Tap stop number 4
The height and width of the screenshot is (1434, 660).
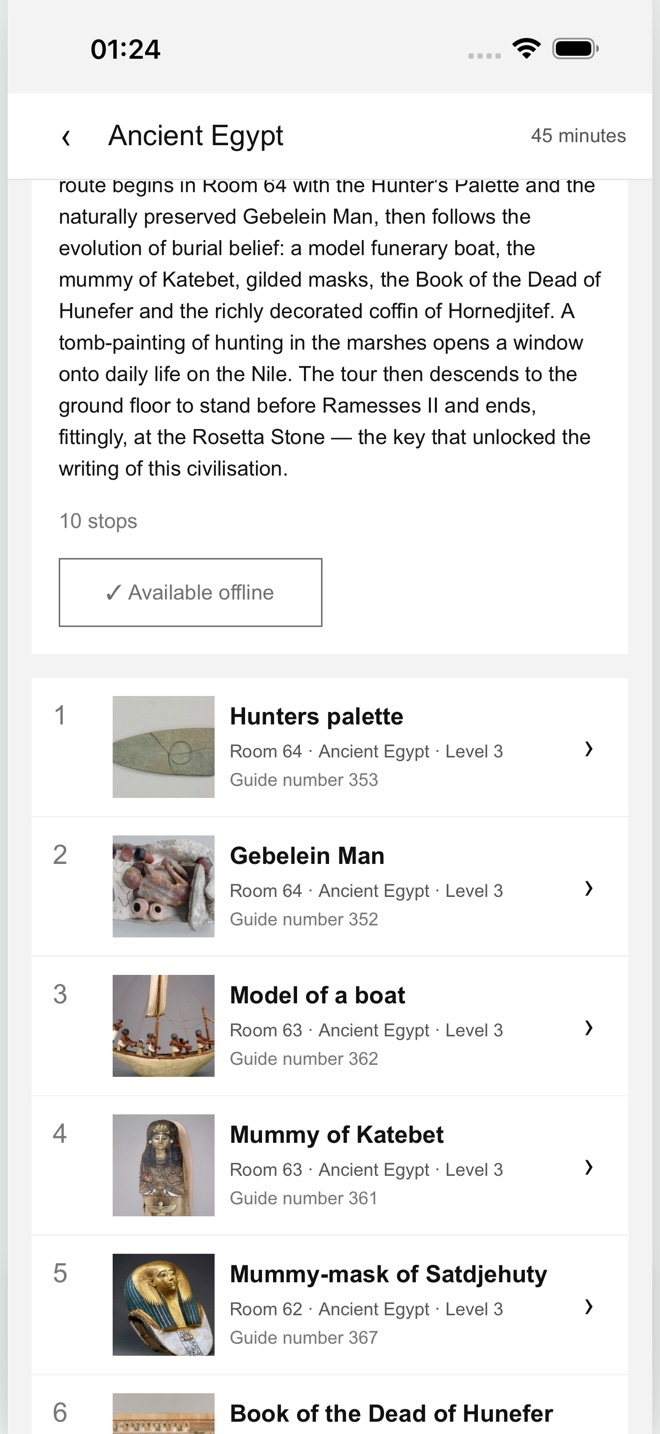60,1133
